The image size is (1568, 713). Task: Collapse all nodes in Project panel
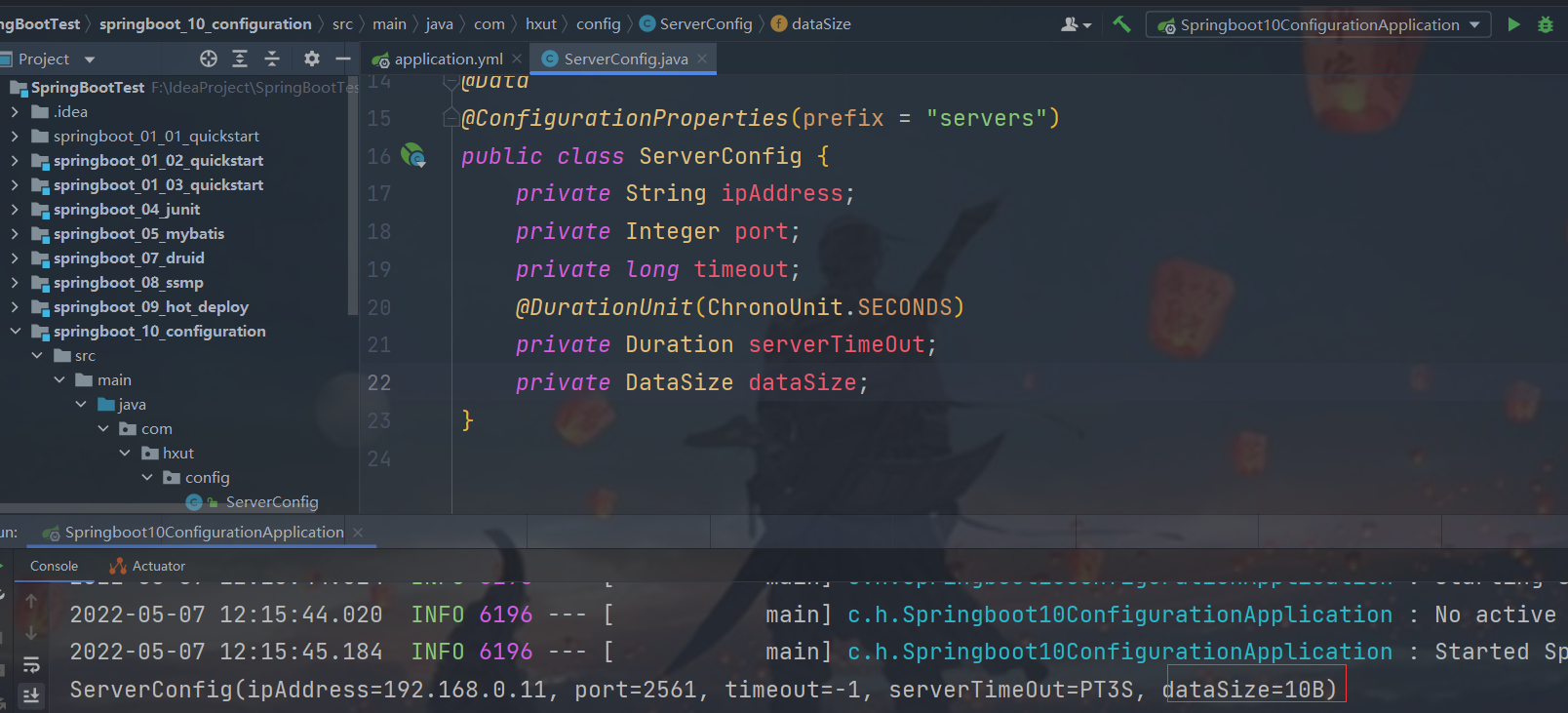pyautogui.click(x=272, y=59)
